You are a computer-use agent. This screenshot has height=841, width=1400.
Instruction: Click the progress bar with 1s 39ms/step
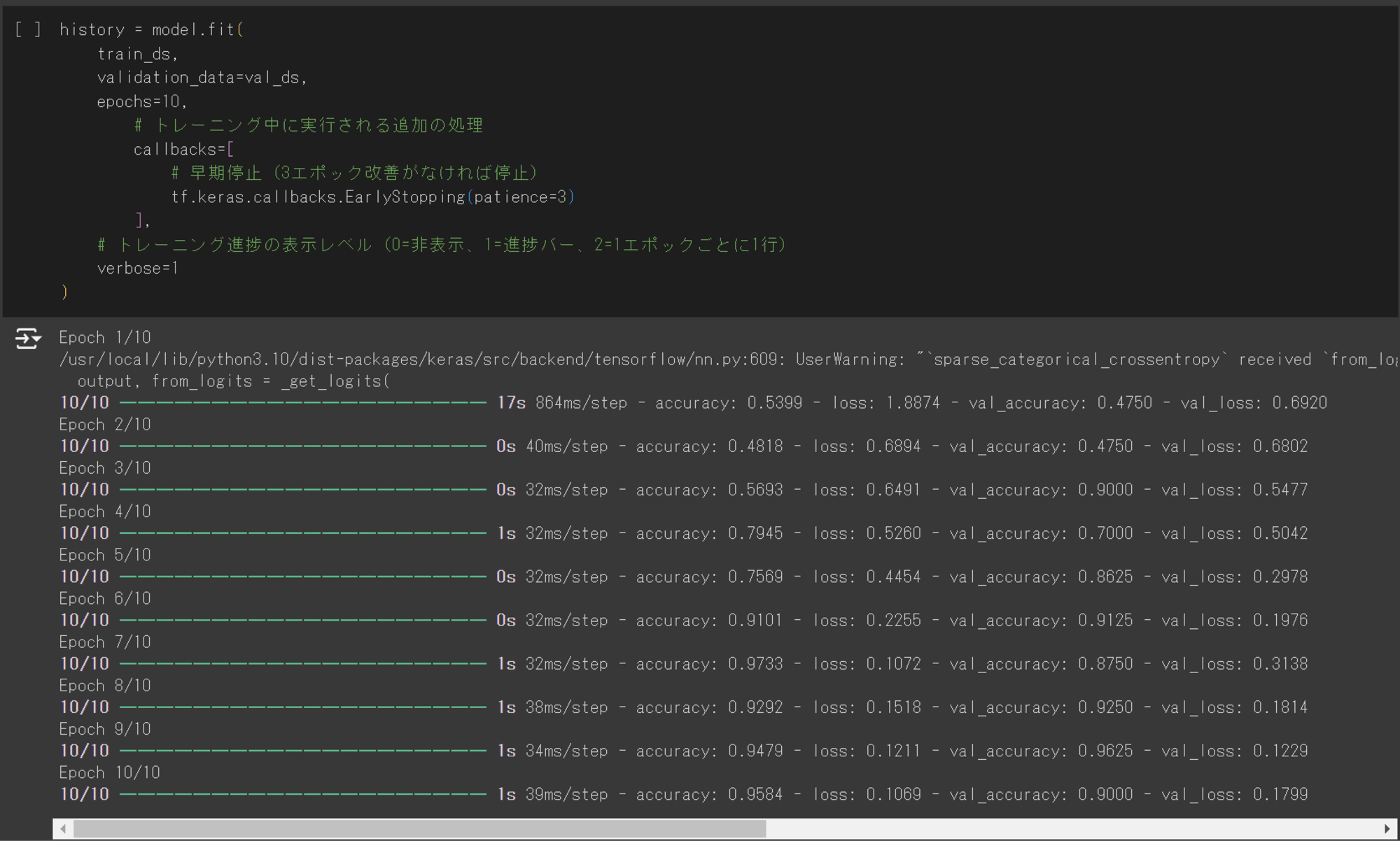coord(303,794)
